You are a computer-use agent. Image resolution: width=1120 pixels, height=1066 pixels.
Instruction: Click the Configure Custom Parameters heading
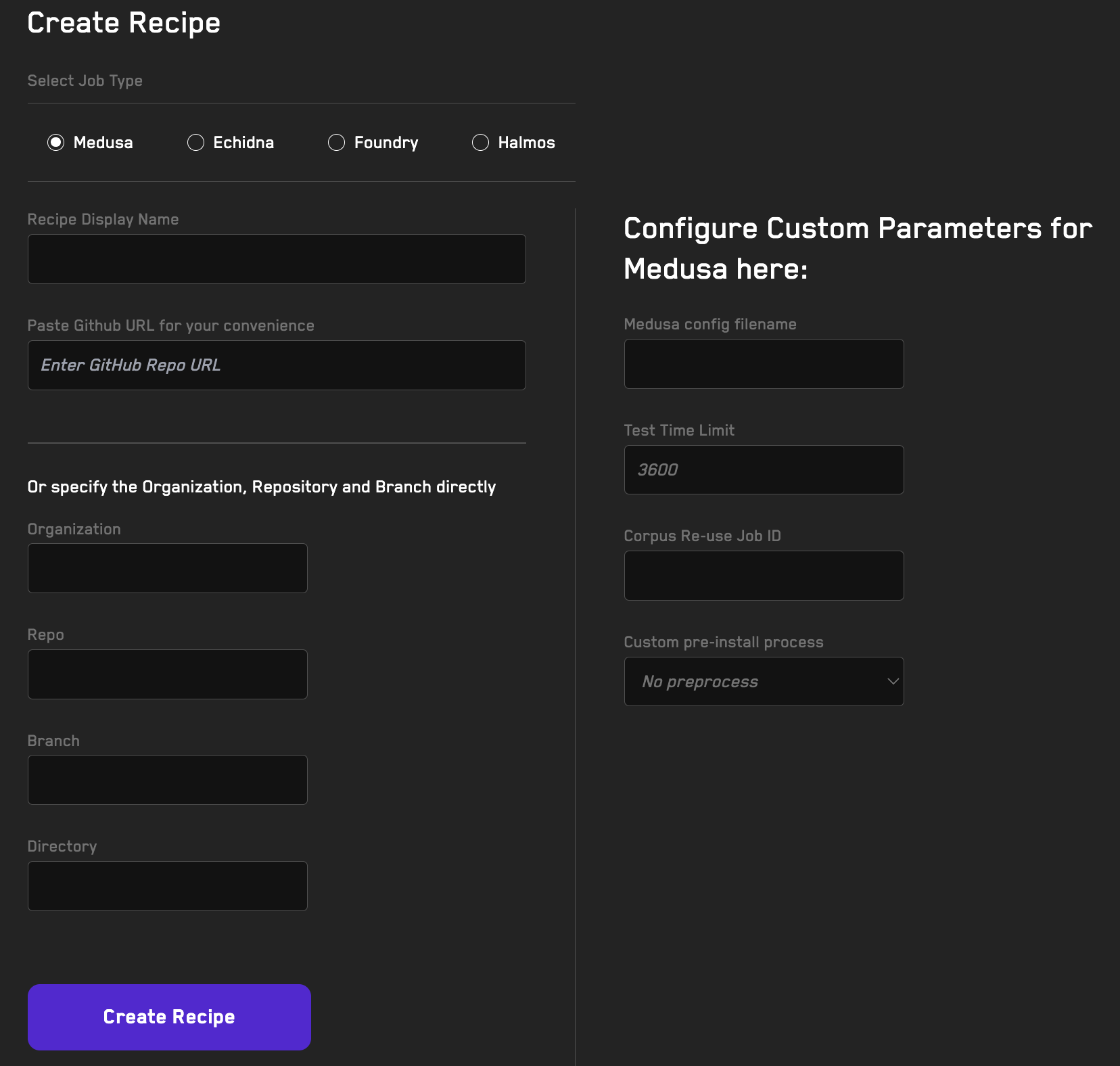[858, 249]
